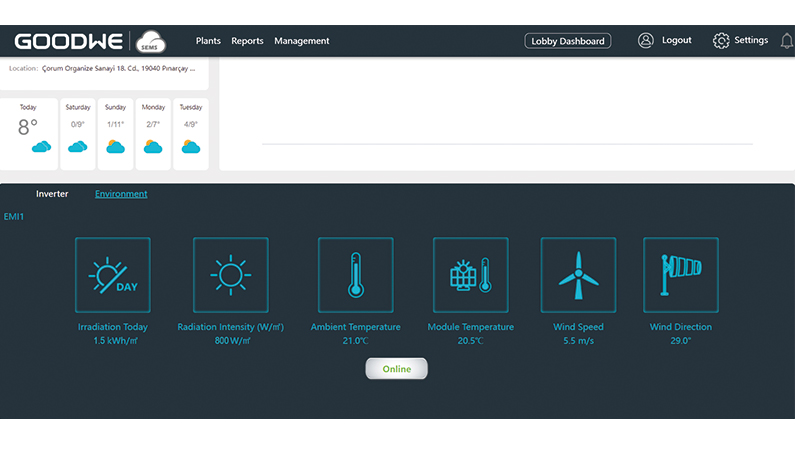Click the Module Temperature label
Image resolution: width=795 pixels, height=450 pixels.
471,327
